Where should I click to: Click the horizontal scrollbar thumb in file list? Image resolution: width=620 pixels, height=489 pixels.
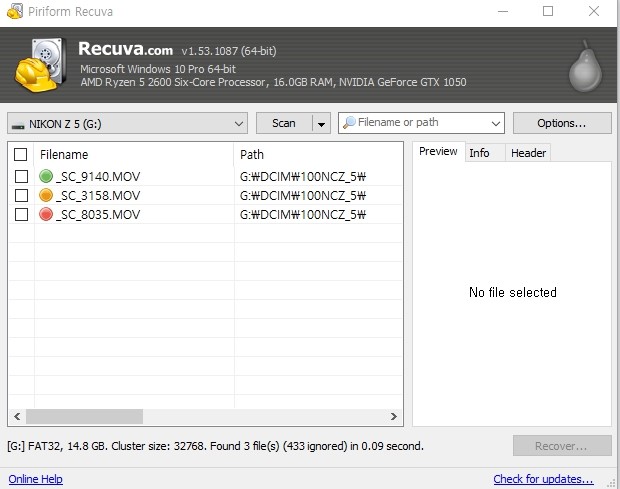tap(85, 416)
